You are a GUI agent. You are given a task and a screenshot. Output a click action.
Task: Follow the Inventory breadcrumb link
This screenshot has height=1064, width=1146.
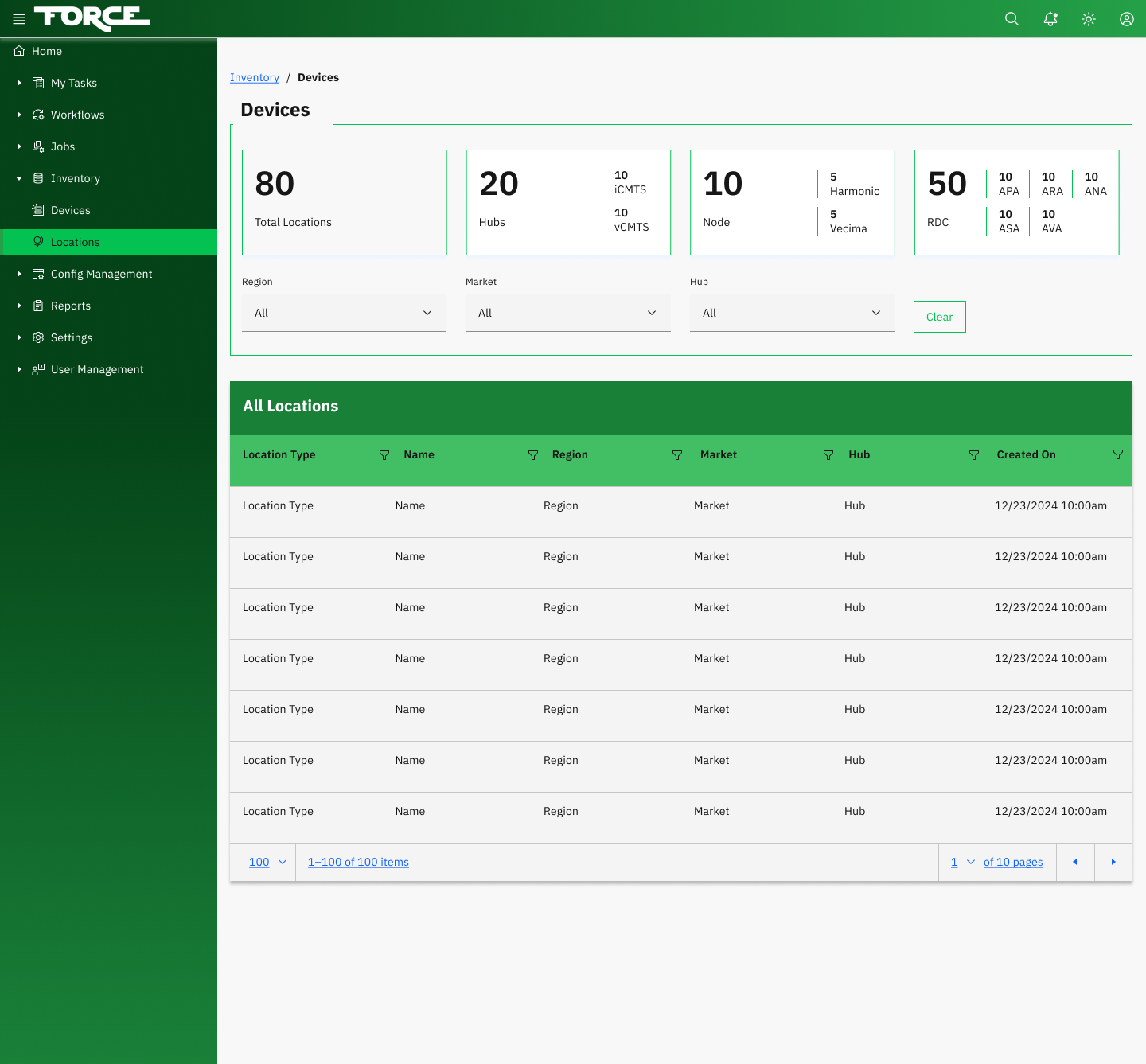pos(255,77)
